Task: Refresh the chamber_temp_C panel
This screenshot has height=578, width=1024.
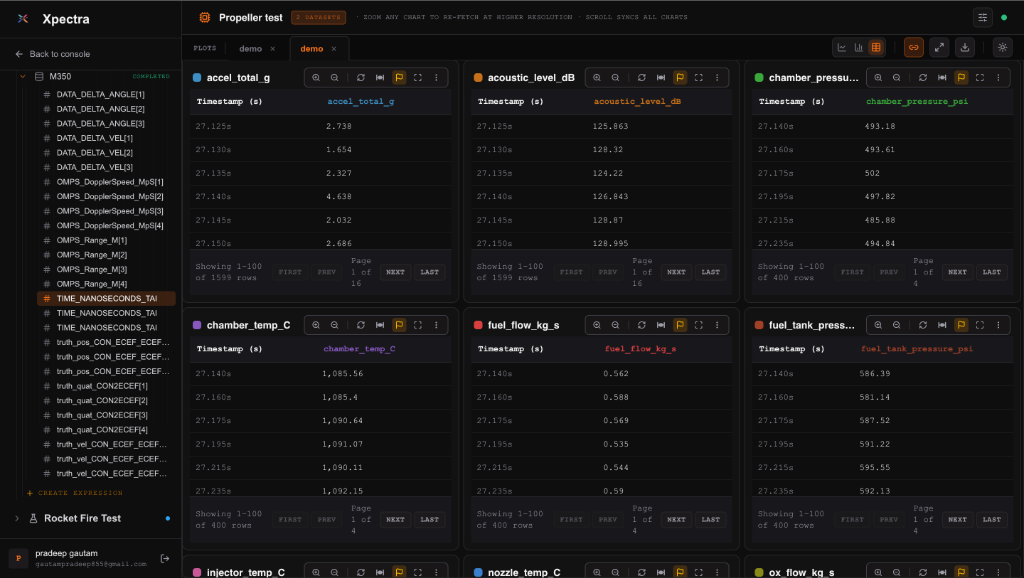Action: 360,325
